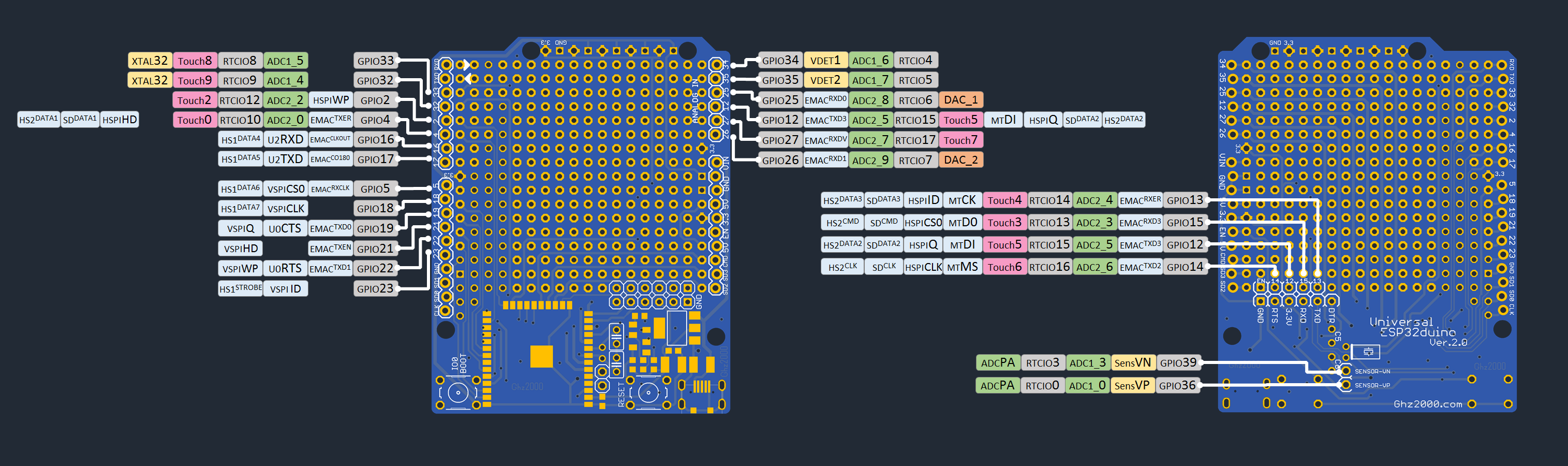
Task: Click the VSPICS0 function label
Action: point(285,189)
